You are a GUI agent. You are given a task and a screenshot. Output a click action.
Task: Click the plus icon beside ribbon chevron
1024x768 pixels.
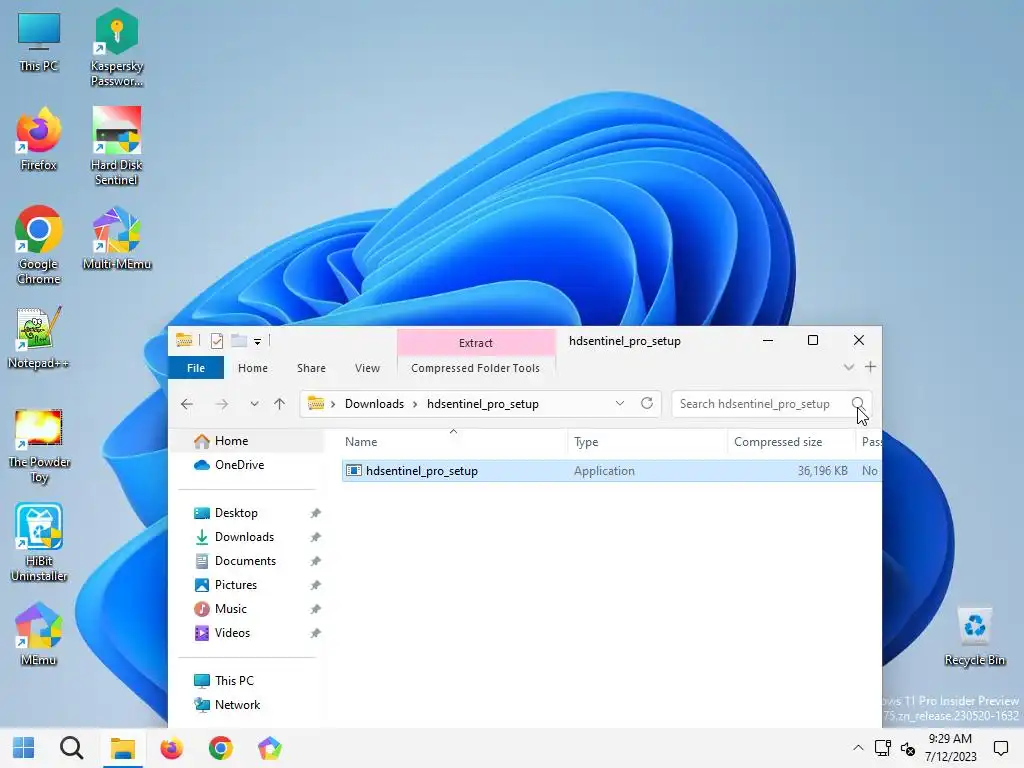coord(870,367)
